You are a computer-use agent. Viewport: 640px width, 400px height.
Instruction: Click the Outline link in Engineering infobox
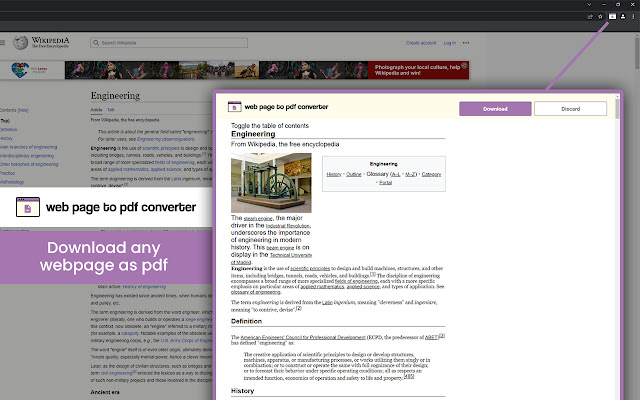click(353, 174)
